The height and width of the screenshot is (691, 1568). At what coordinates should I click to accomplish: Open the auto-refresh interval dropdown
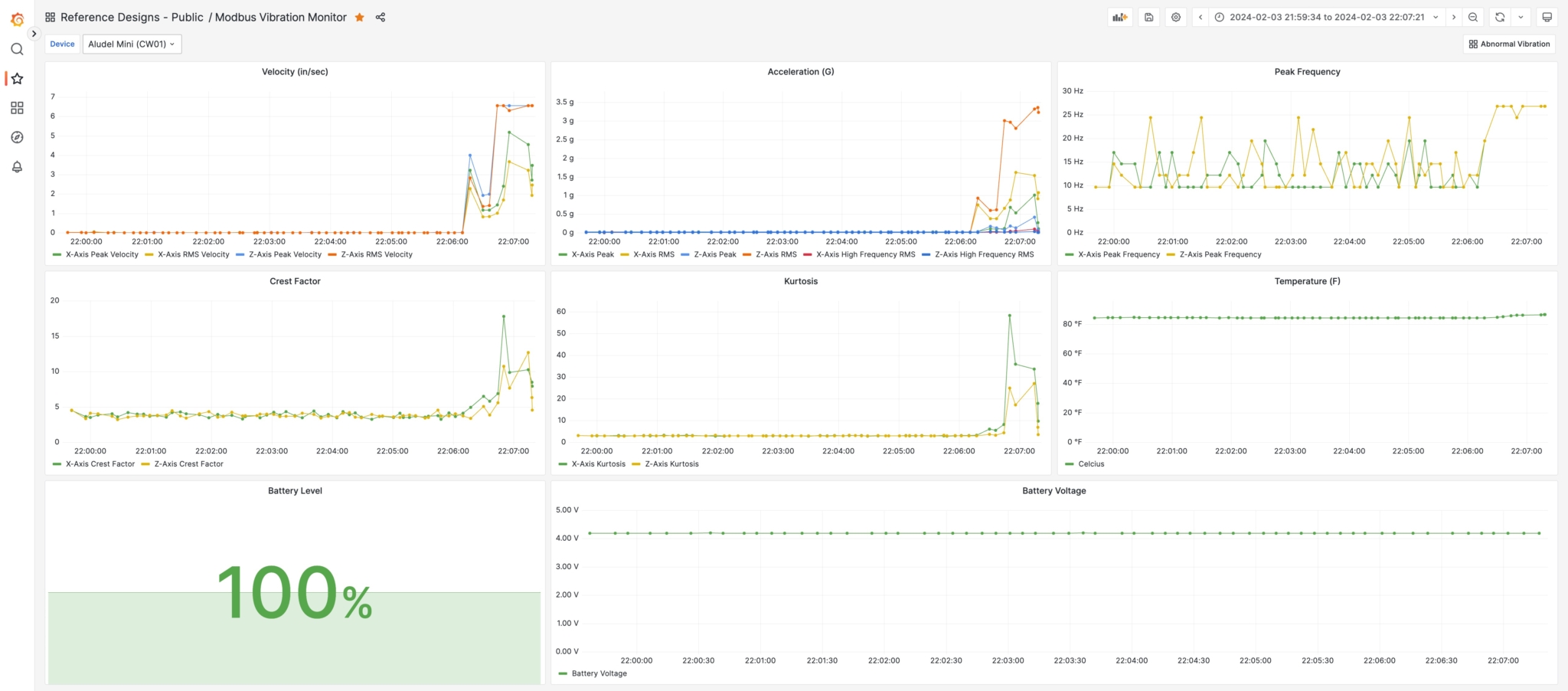coord(1522,17)
